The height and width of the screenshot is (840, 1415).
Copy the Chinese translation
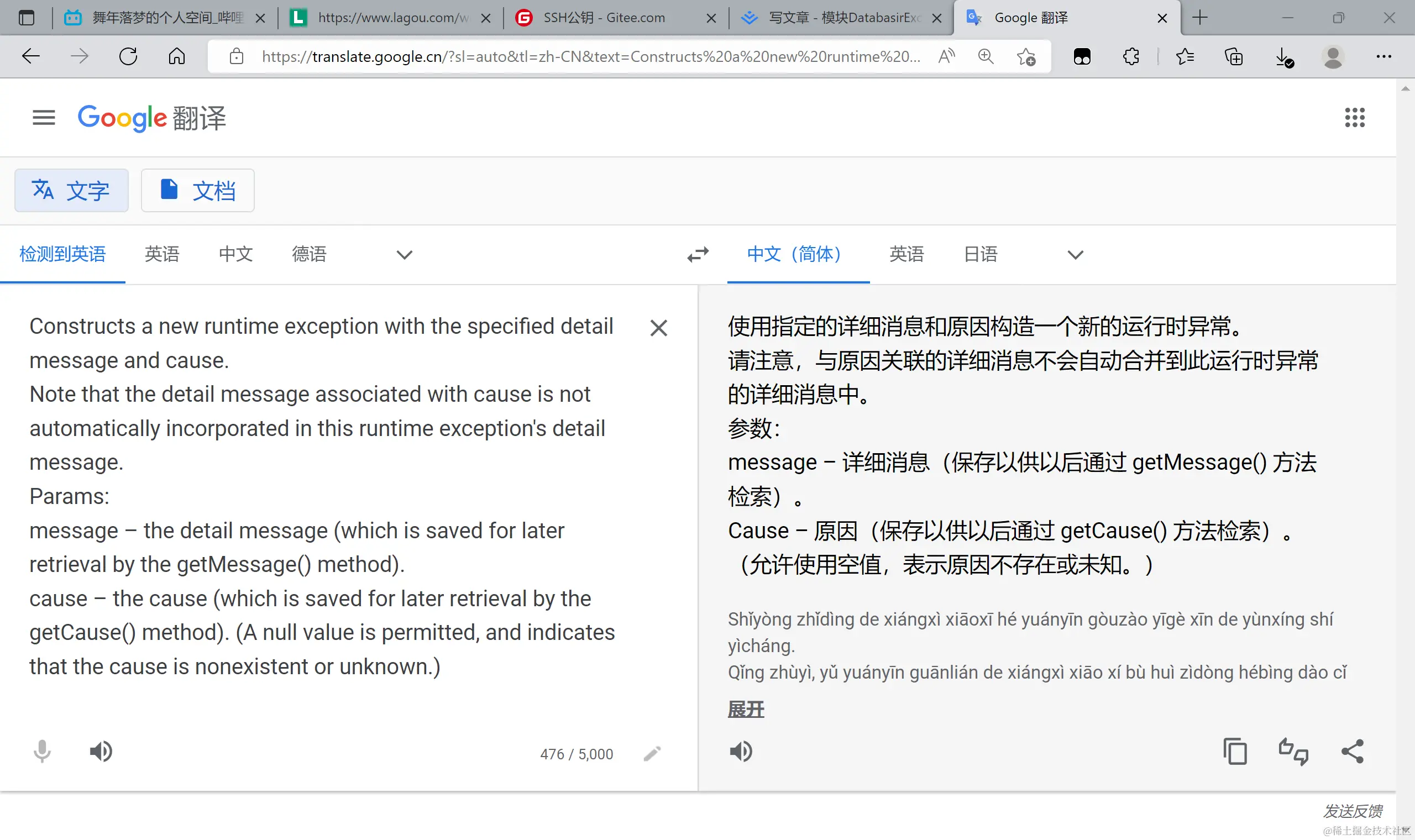1234,752
